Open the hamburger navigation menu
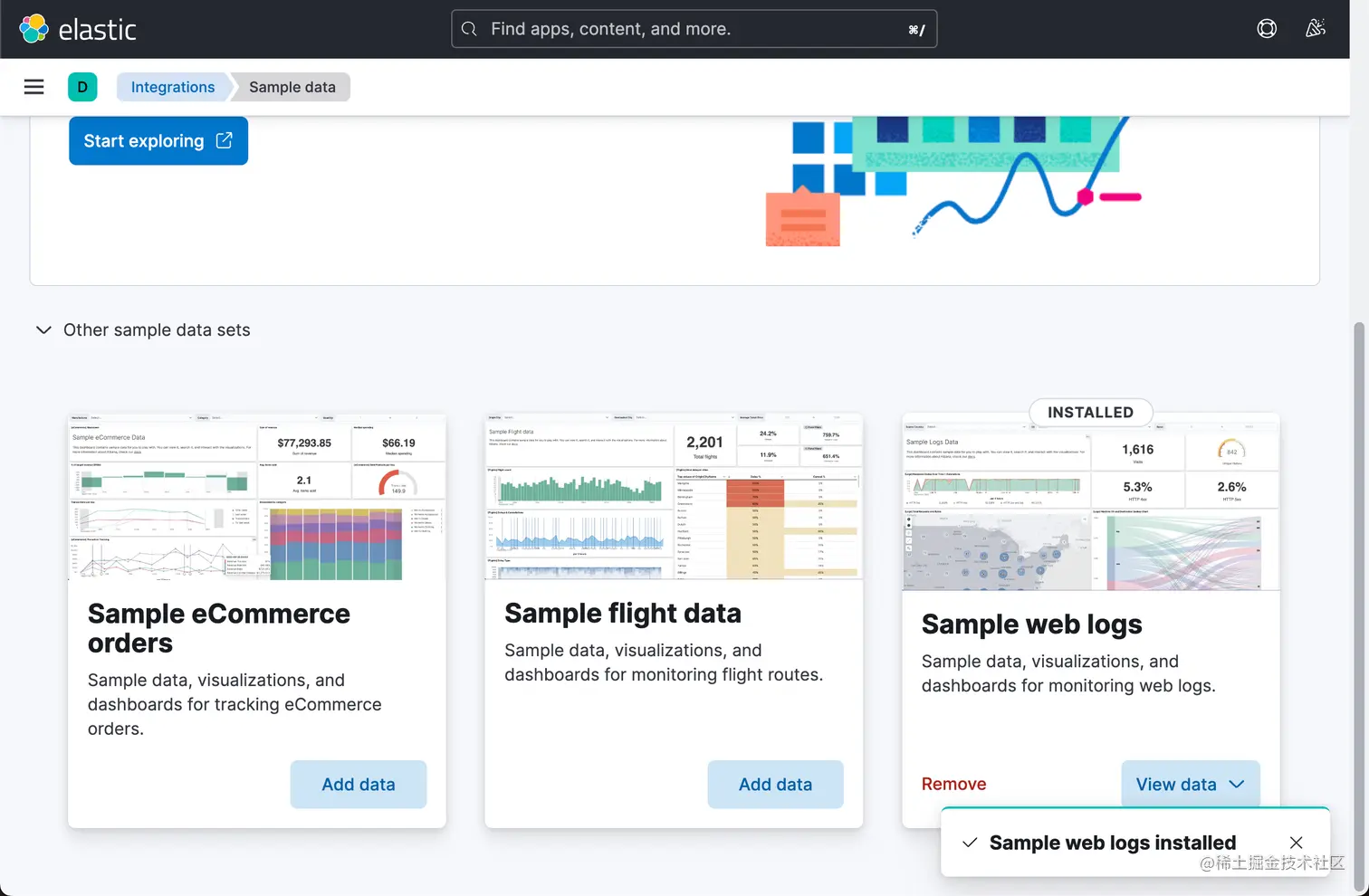1369x896 pixels. tap(34, 87)
